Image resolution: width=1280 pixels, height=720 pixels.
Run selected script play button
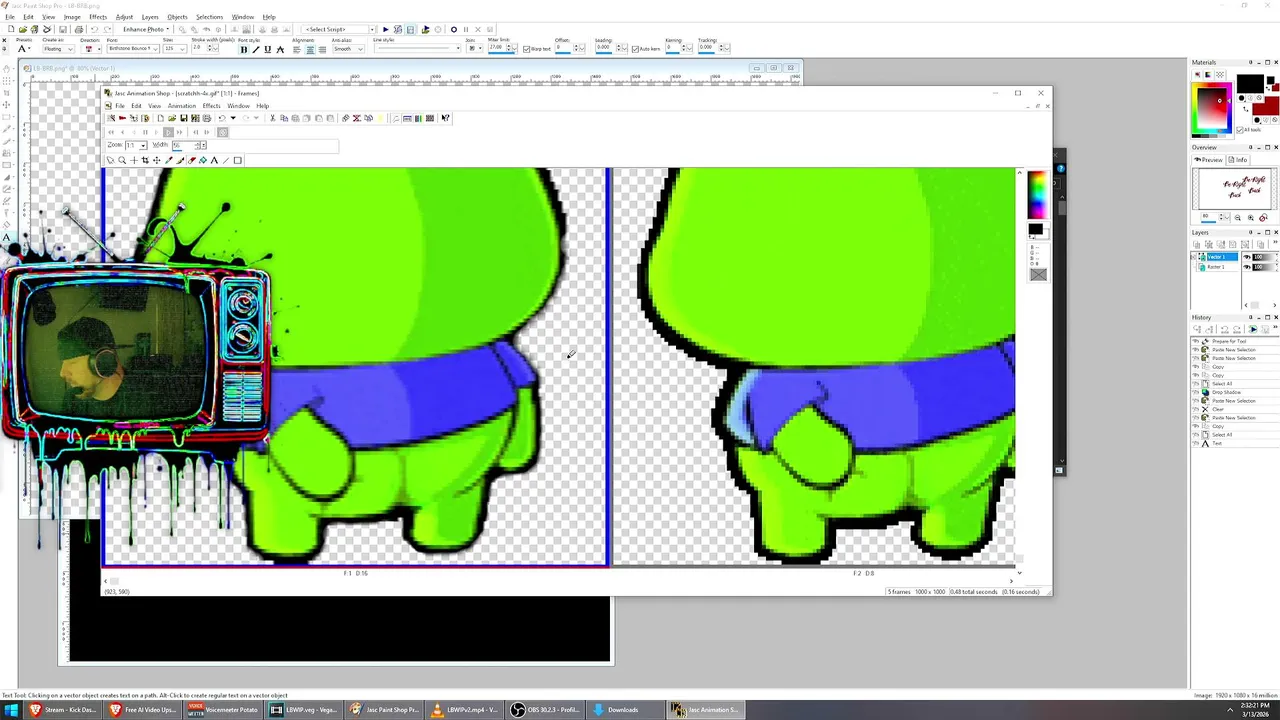[386, 29]
